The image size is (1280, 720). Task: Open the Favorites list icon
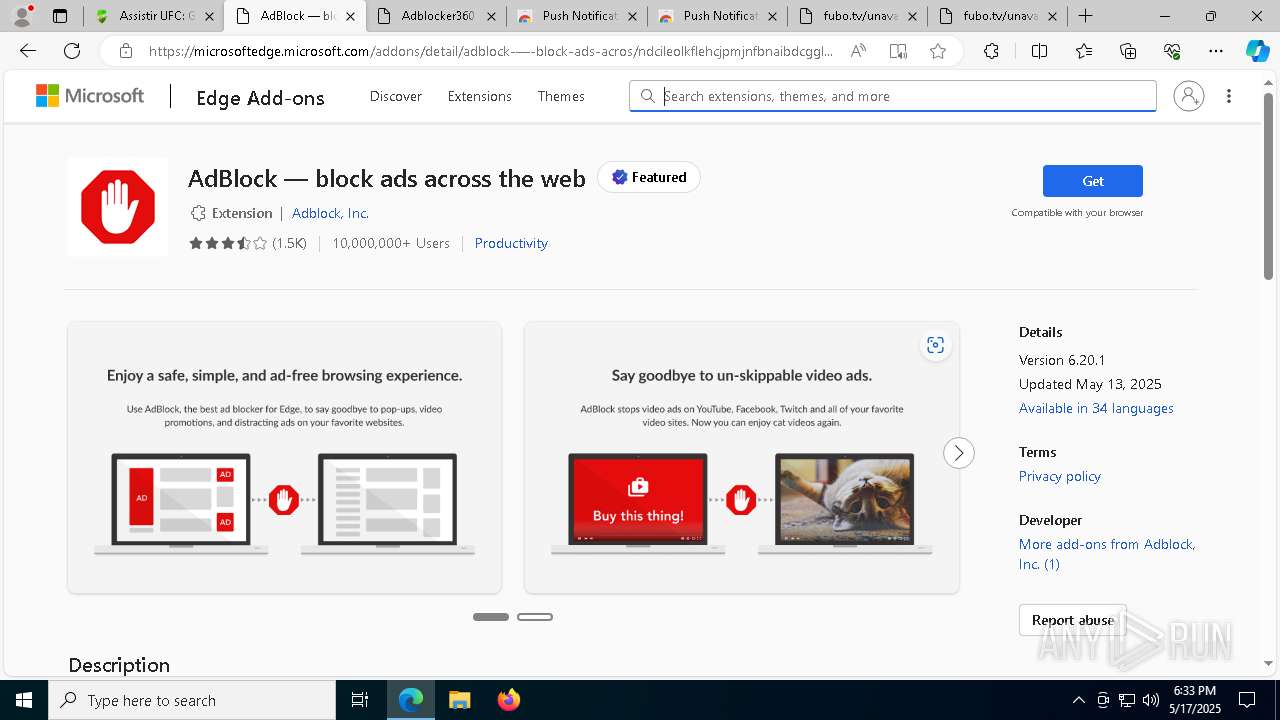(x=1084, y=51)
